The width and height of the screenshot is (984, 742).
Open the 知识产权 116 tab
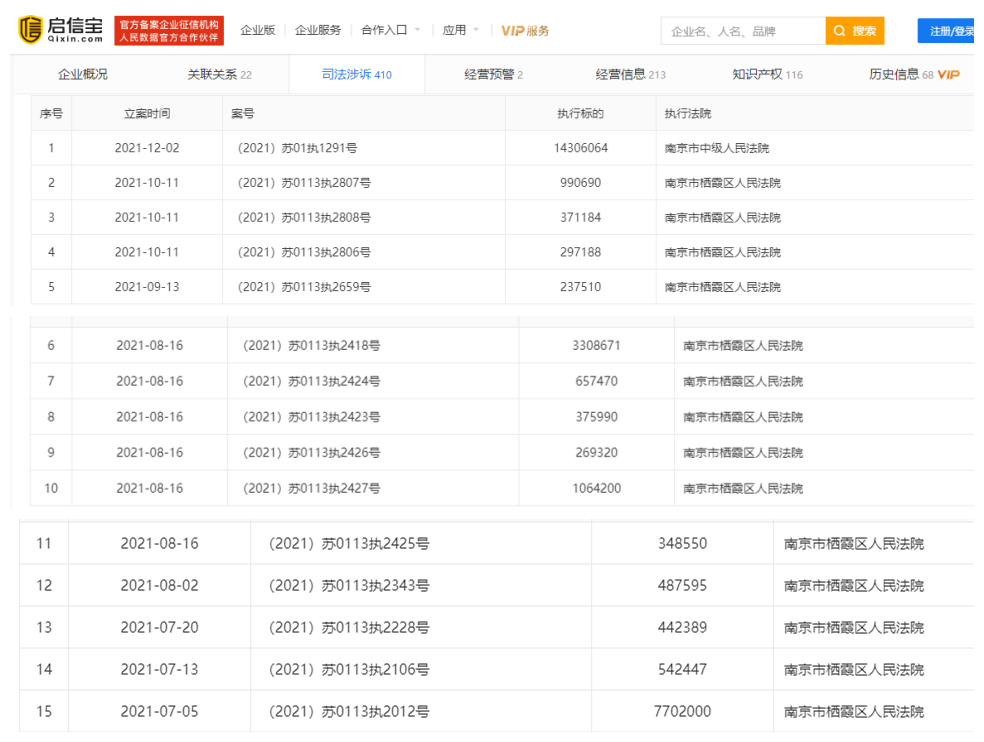click(767, 75)
